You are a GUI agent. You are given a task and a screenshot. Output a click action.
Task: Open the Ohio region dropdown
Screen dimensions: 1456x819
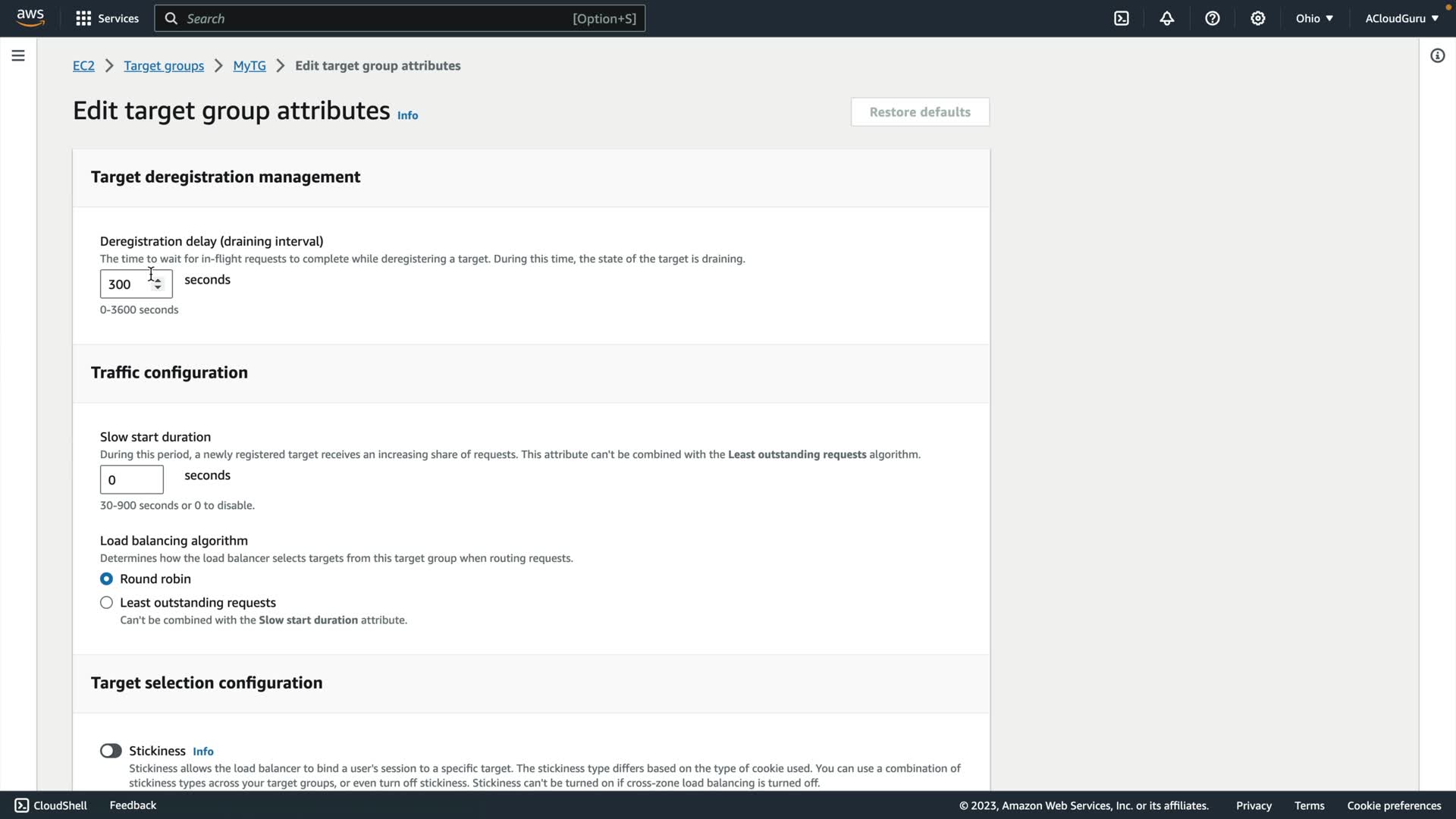[x=1313, y=18]
